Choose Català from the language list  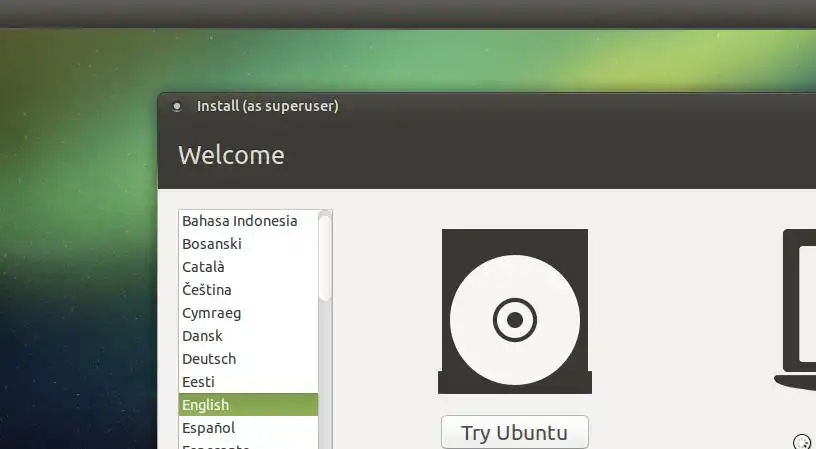(248, 267)
